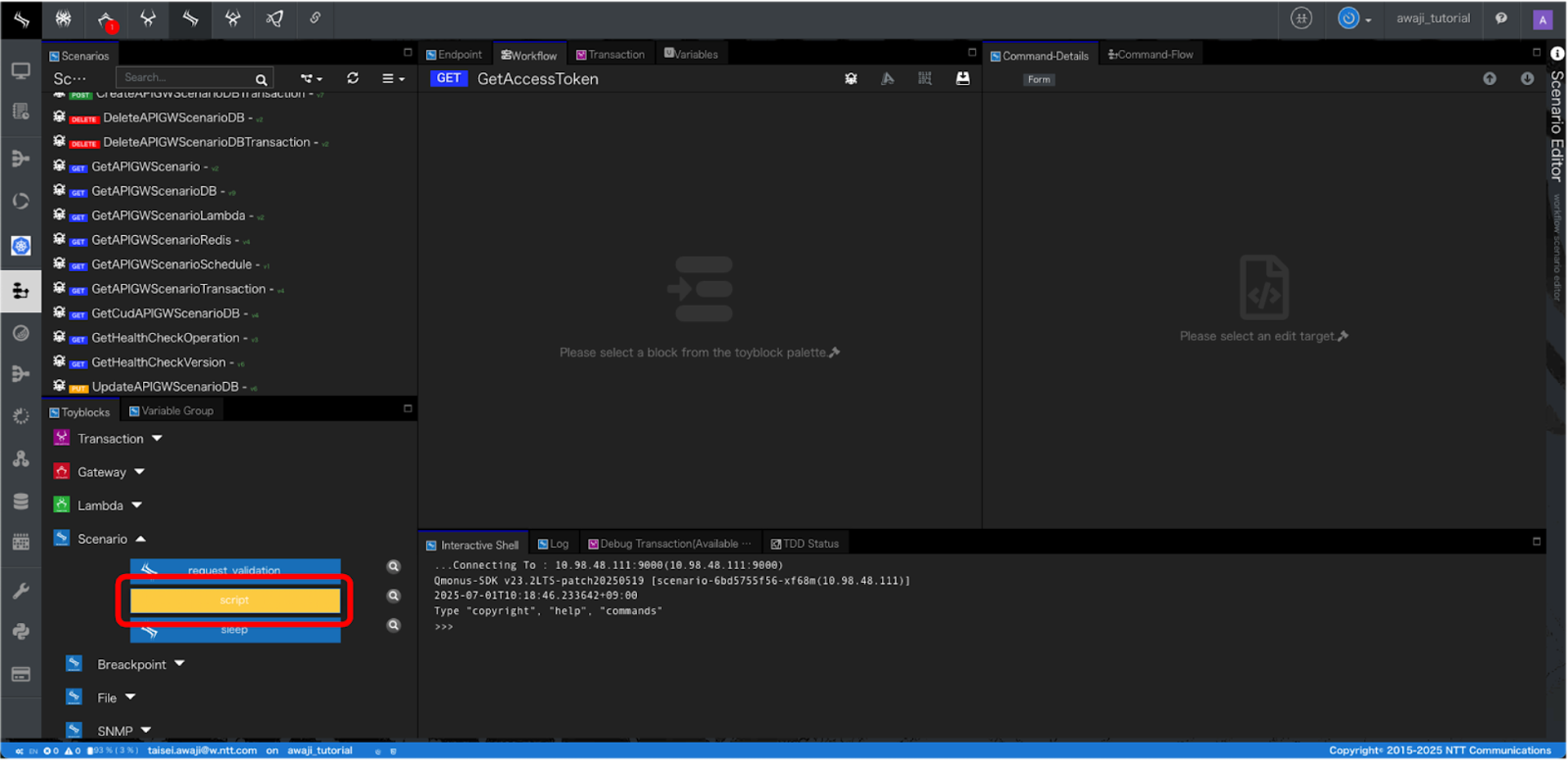Click the top-bar icon with red notification badge
This screenshot has width=1568, height=761.
106,20
